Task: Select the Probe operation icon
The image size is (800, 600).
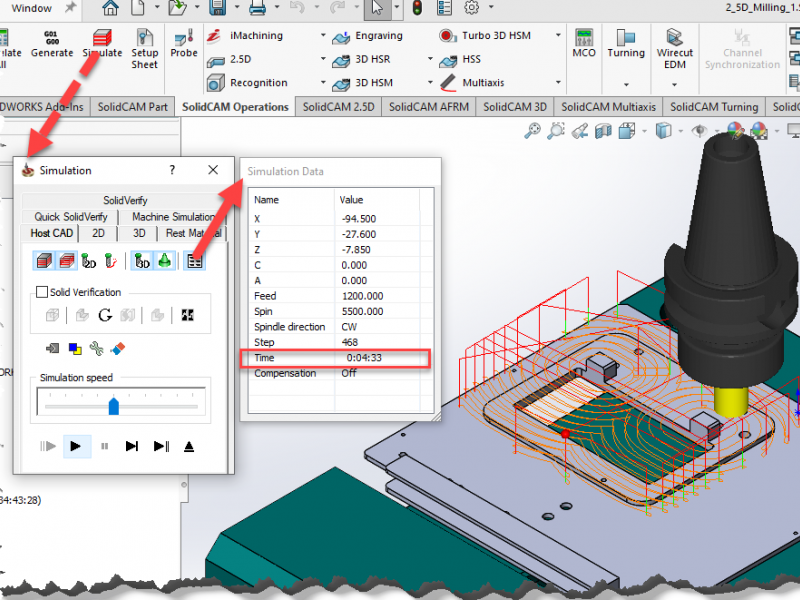Action: click(184, 44)
